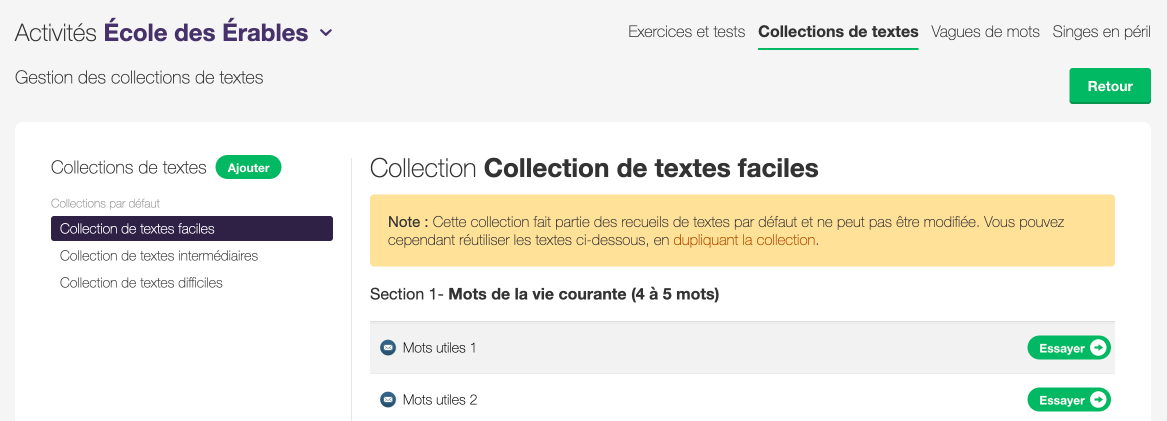The height and width of the screenshot is (421, 1167).
Task: Click the envelope icon beside Mots utiles 1
Action: click(388, 348)
